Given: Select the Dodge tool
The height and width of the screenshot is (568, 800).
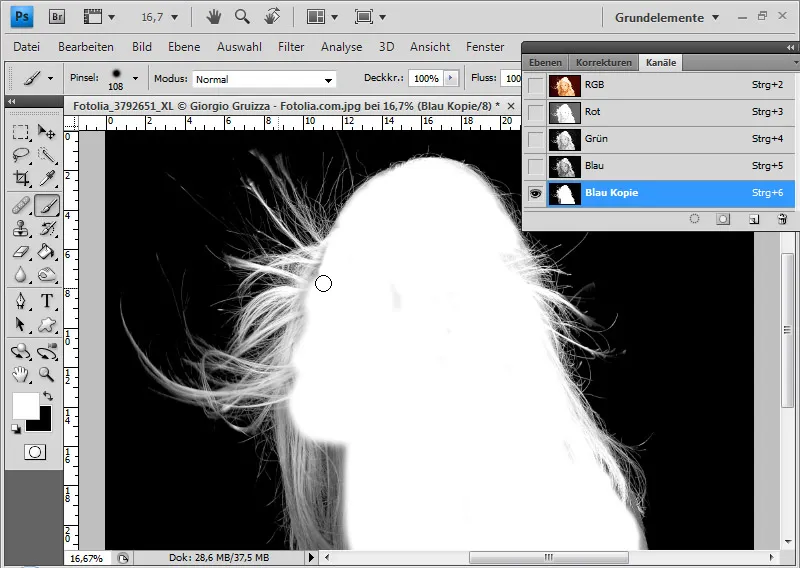Looking at the screenshot, I should pyautogui.click(x=46, y=275).
